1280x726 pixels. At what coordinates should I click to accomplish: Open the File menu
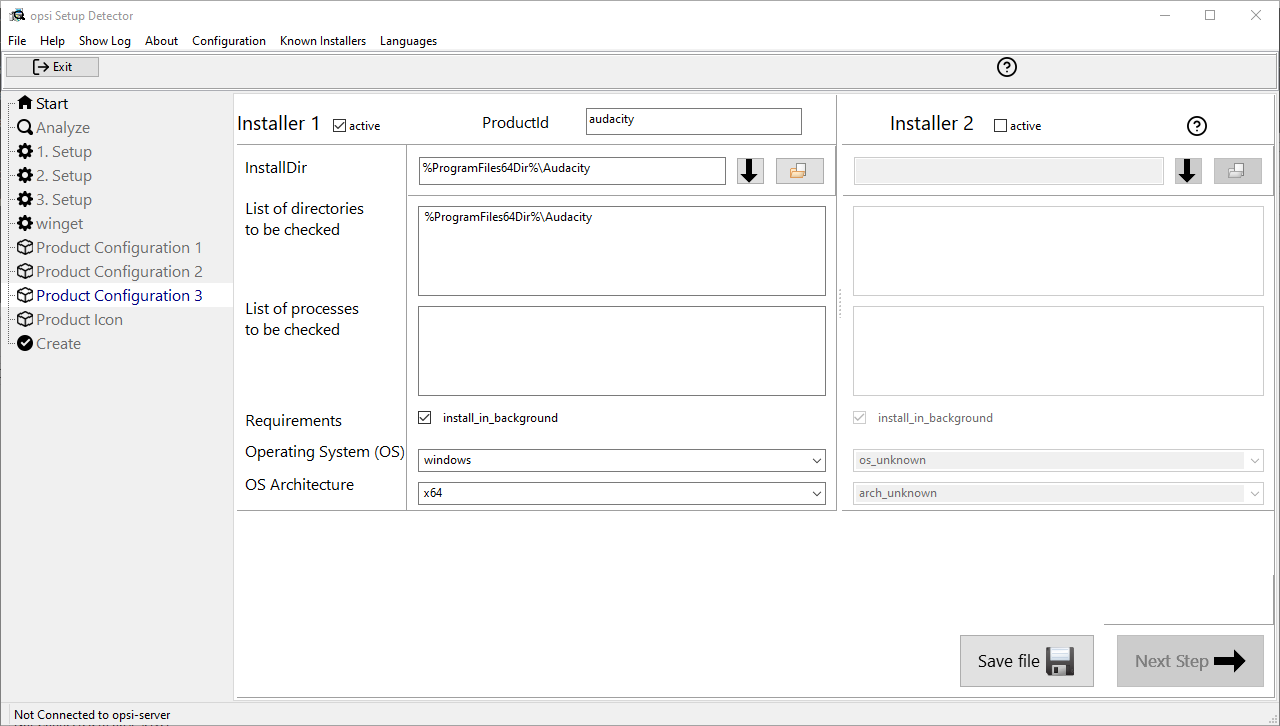coord(17,41)
